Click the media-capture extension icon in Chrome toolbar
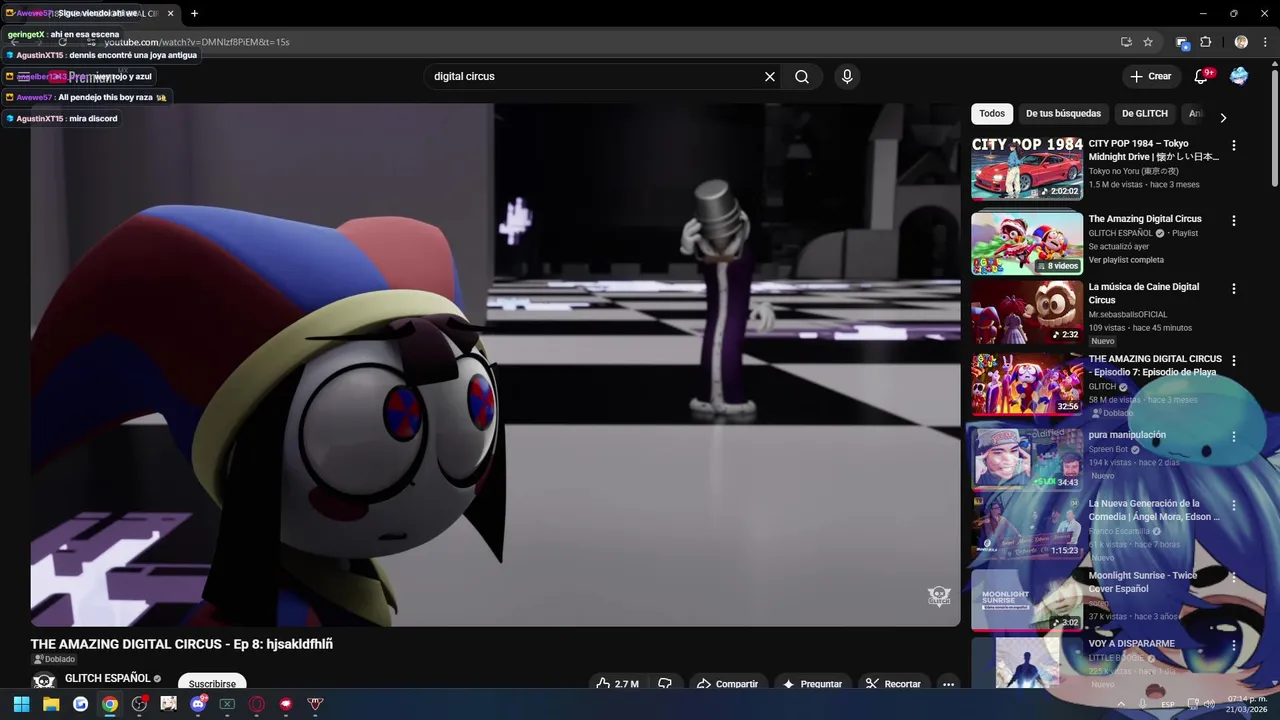The image size is (1280, 720). point(1182,42)
